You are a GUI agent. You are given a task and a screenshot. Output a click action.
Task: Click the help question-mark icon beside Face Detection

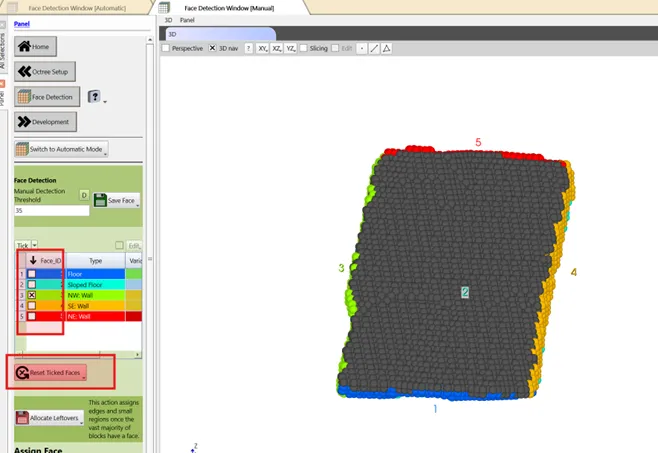click(94, 97)
